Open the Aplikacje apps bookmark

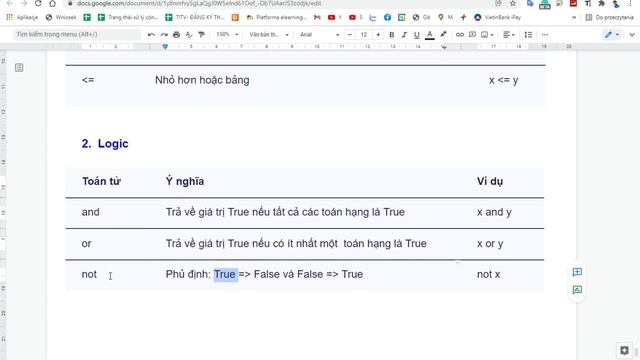[x=22, y=17]
